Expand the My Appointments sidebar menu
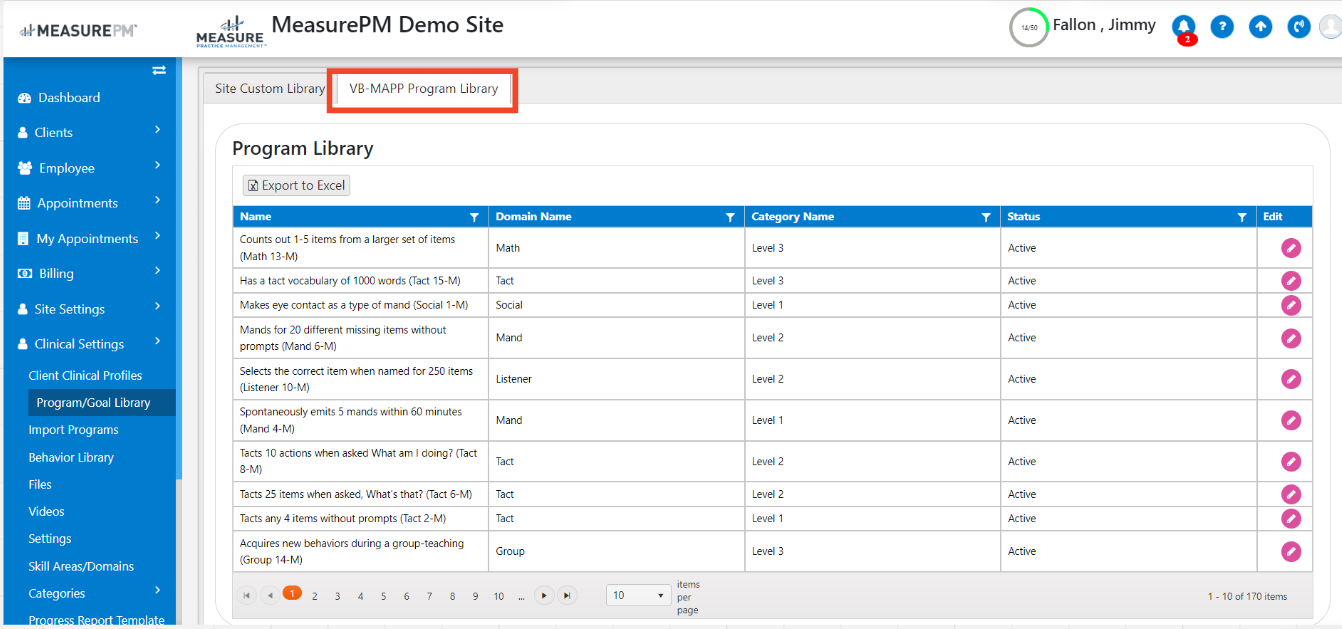 pos(158,236)
